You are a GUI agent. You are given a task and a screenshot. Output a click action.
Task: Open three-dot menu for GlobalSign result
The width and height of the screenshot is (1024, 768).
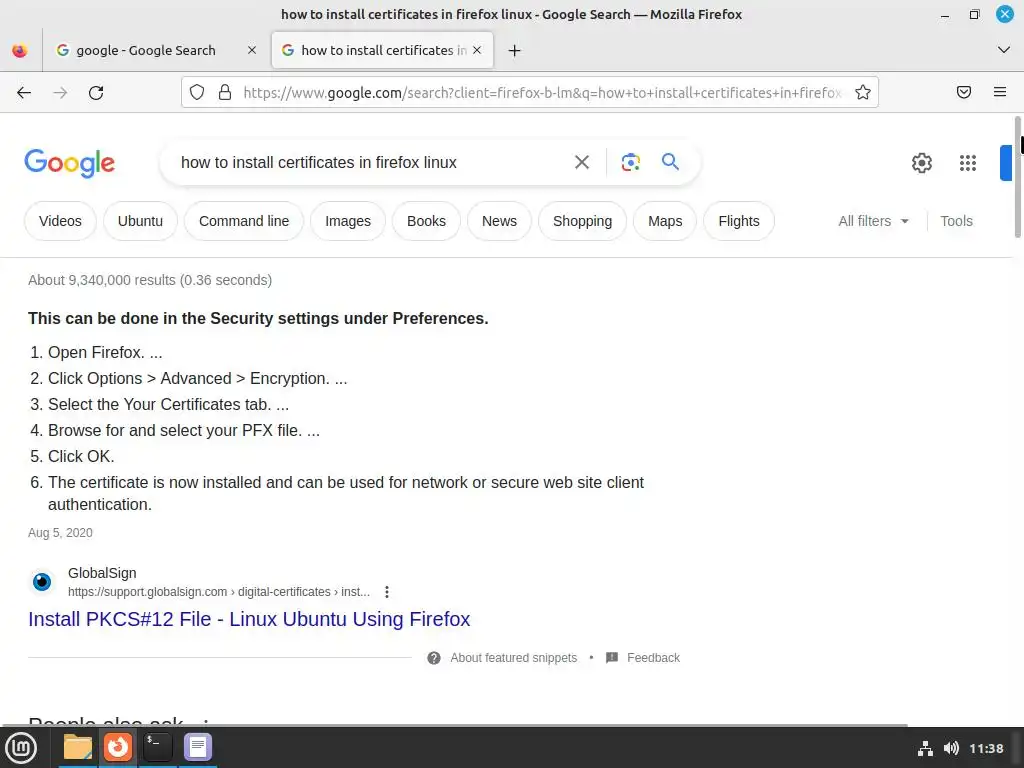pyautogui.click(x=387, y=592)
